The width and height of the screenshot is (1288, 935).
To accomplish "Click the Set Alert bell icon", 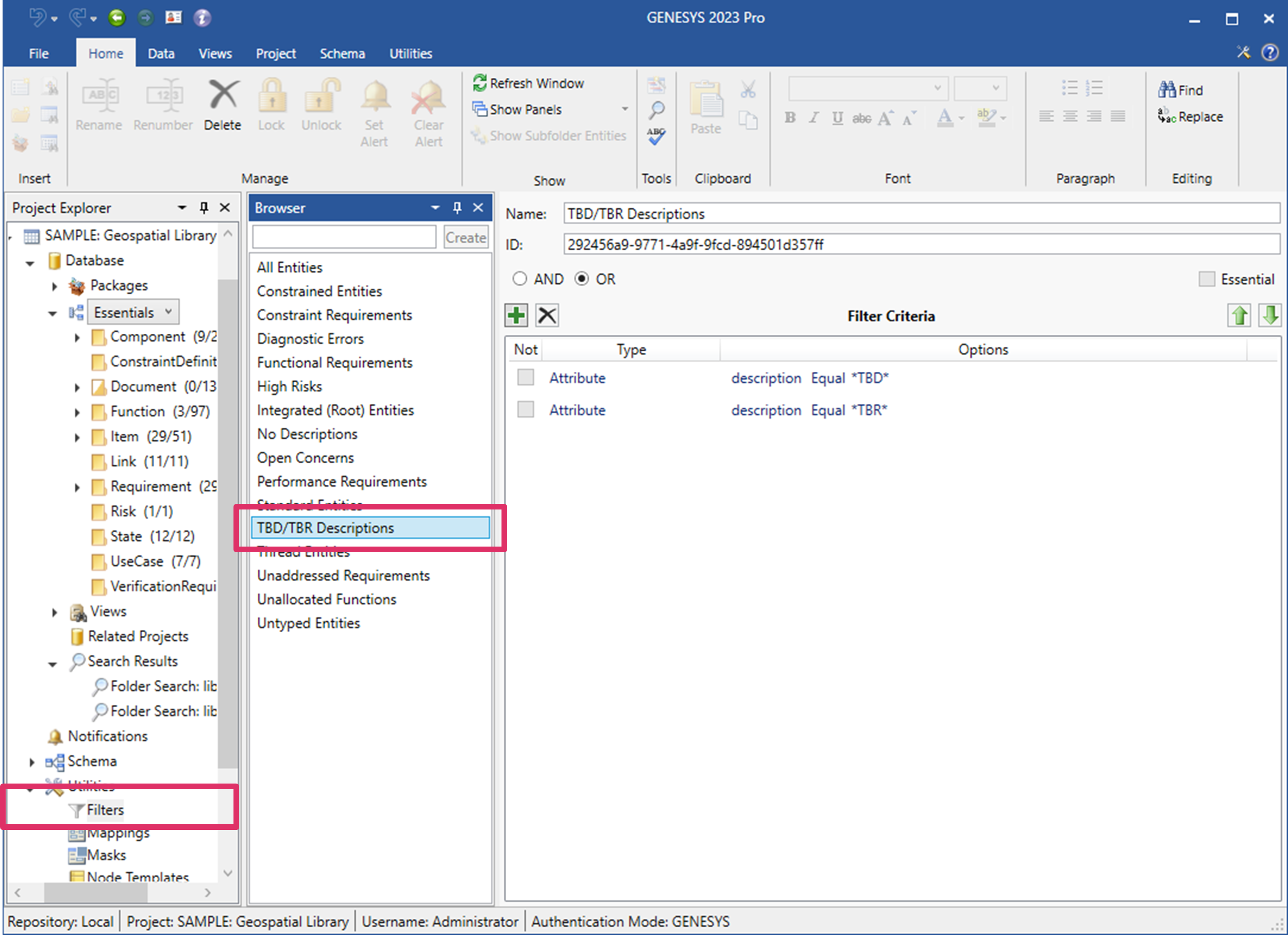I will tap(374, 95).
